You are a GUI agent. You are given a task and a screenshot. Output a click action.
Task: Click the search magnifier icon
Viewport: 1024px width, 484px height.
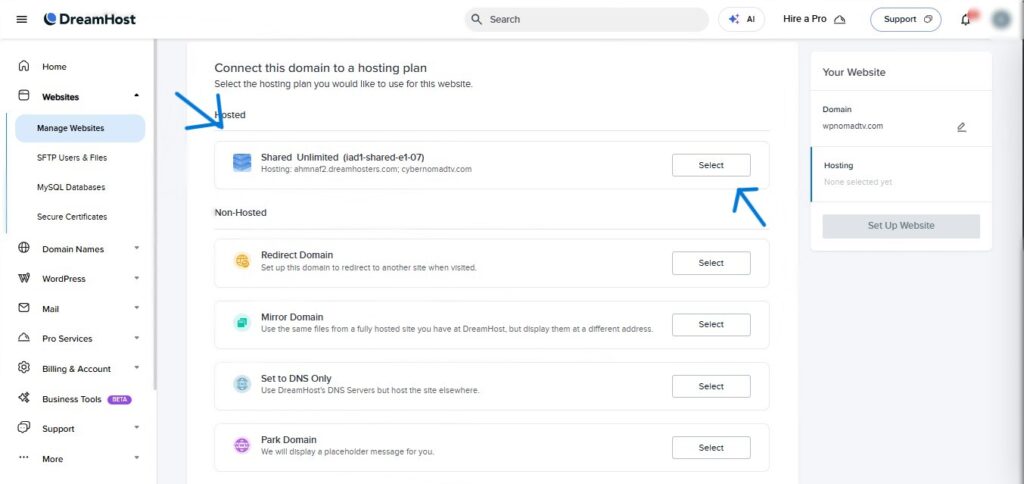[477, 20]
